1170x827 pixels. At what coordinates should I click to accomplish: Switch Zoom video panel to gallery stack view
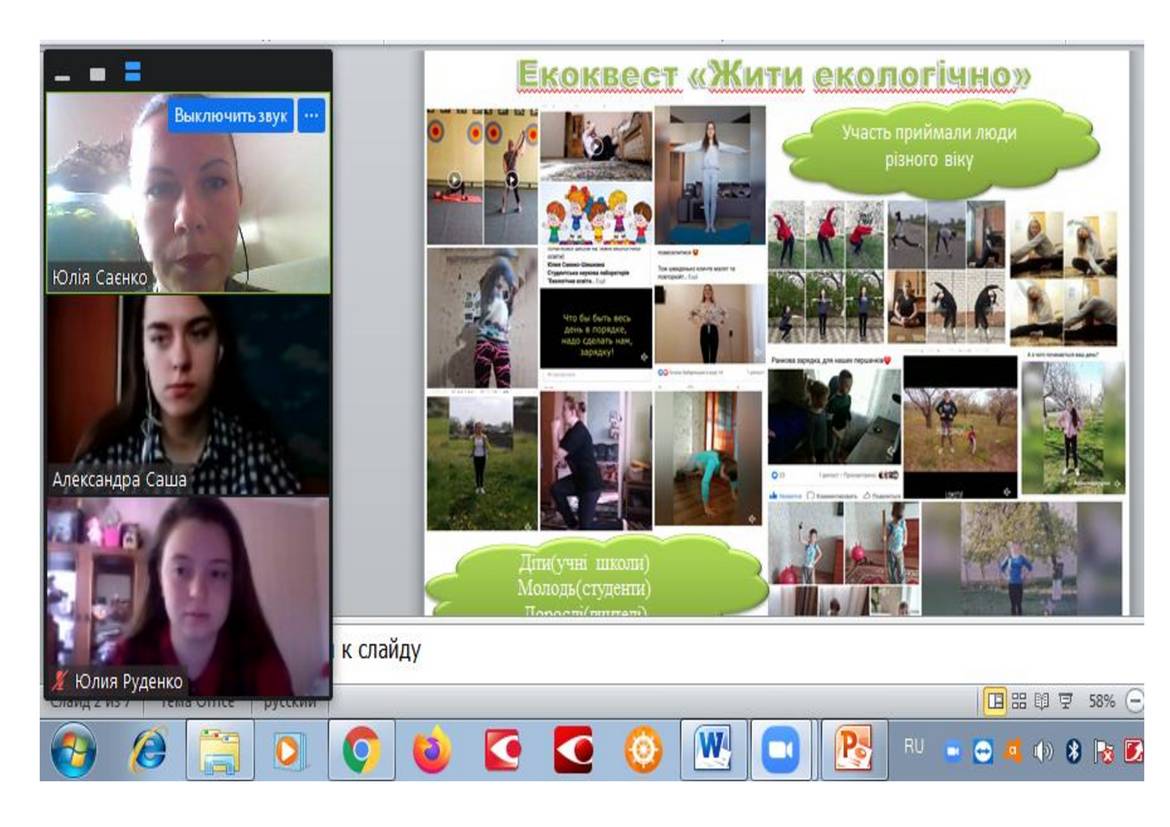pyautogui.click(x=133, y=73)
